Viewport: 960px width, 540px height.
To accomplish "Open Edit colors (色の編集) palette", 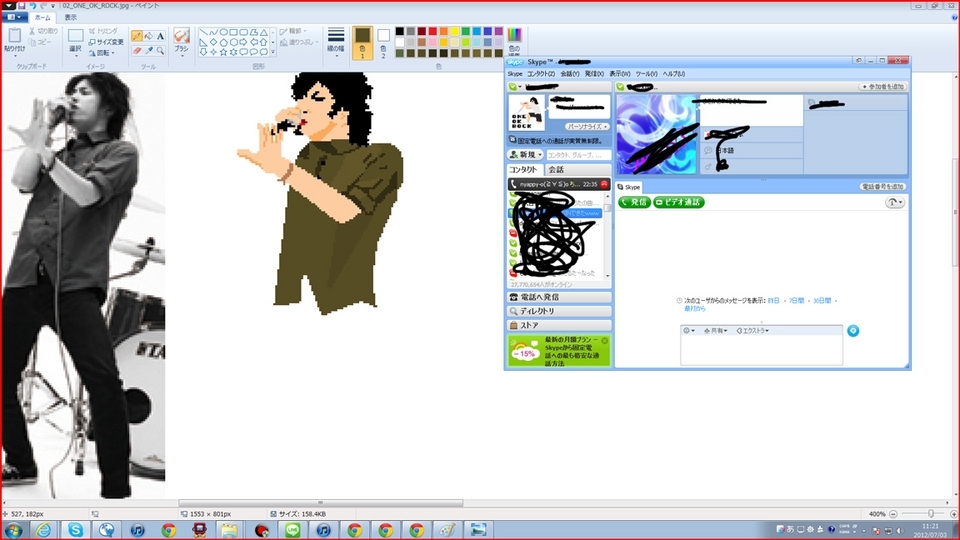I will point(514,42).
